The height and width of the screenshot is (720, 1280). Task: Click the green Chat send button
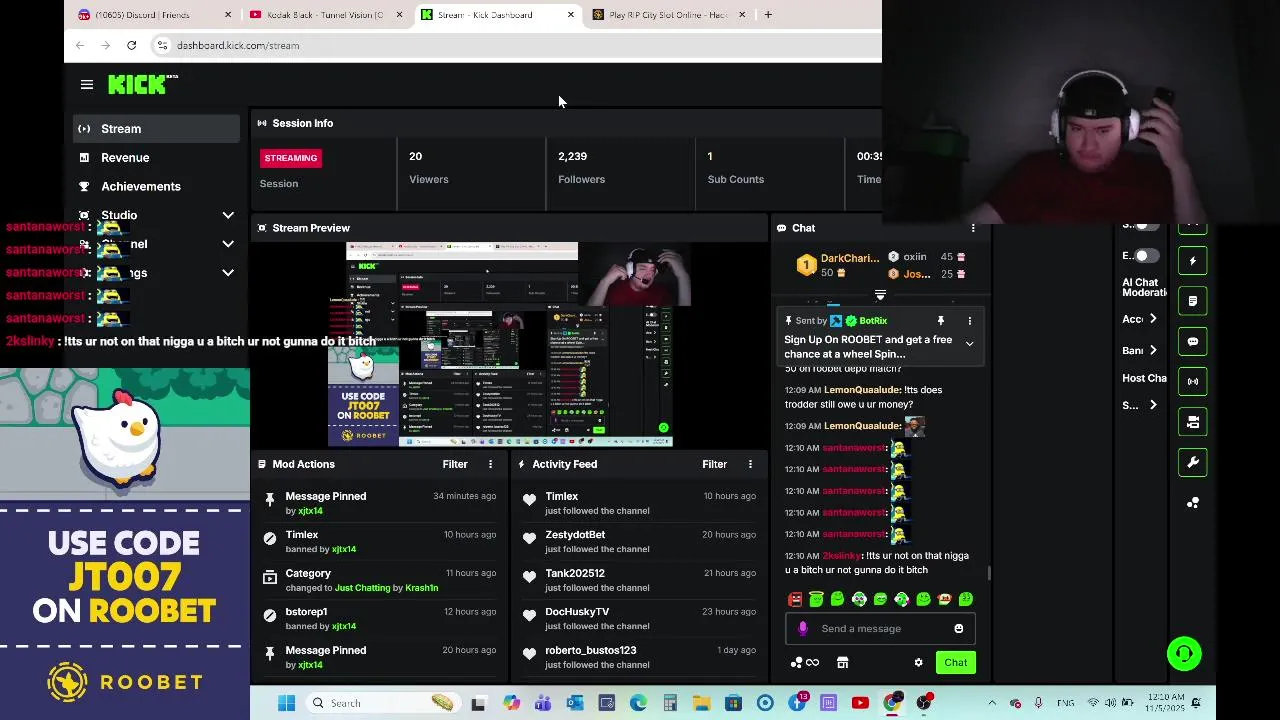[x=955, y=662]
